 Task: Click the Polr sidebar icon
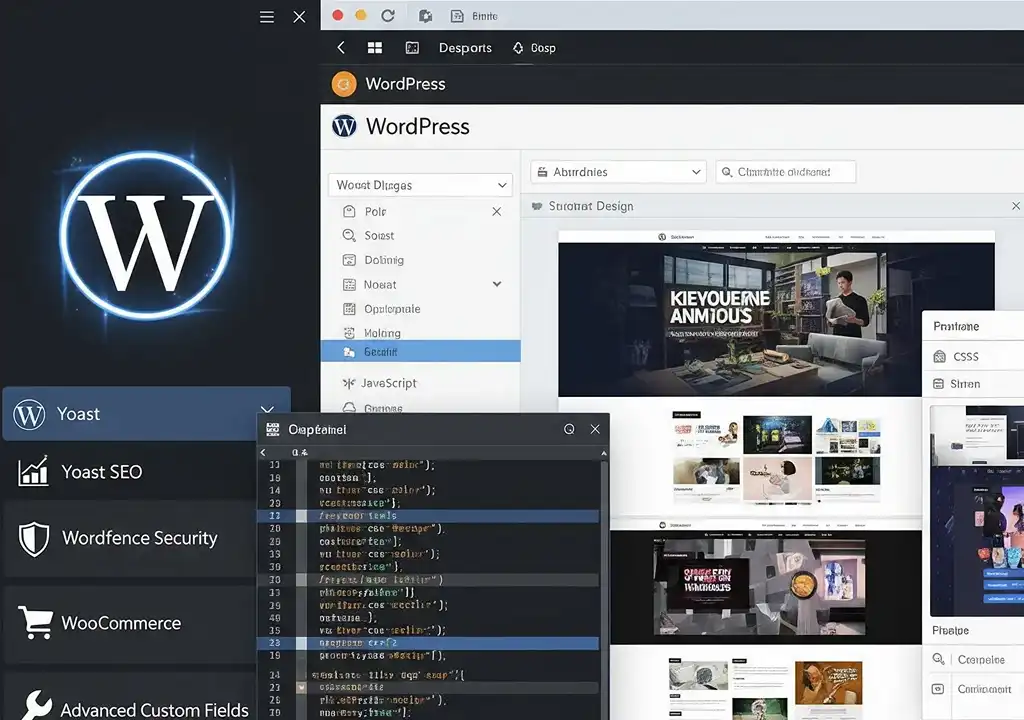point(349,211)
